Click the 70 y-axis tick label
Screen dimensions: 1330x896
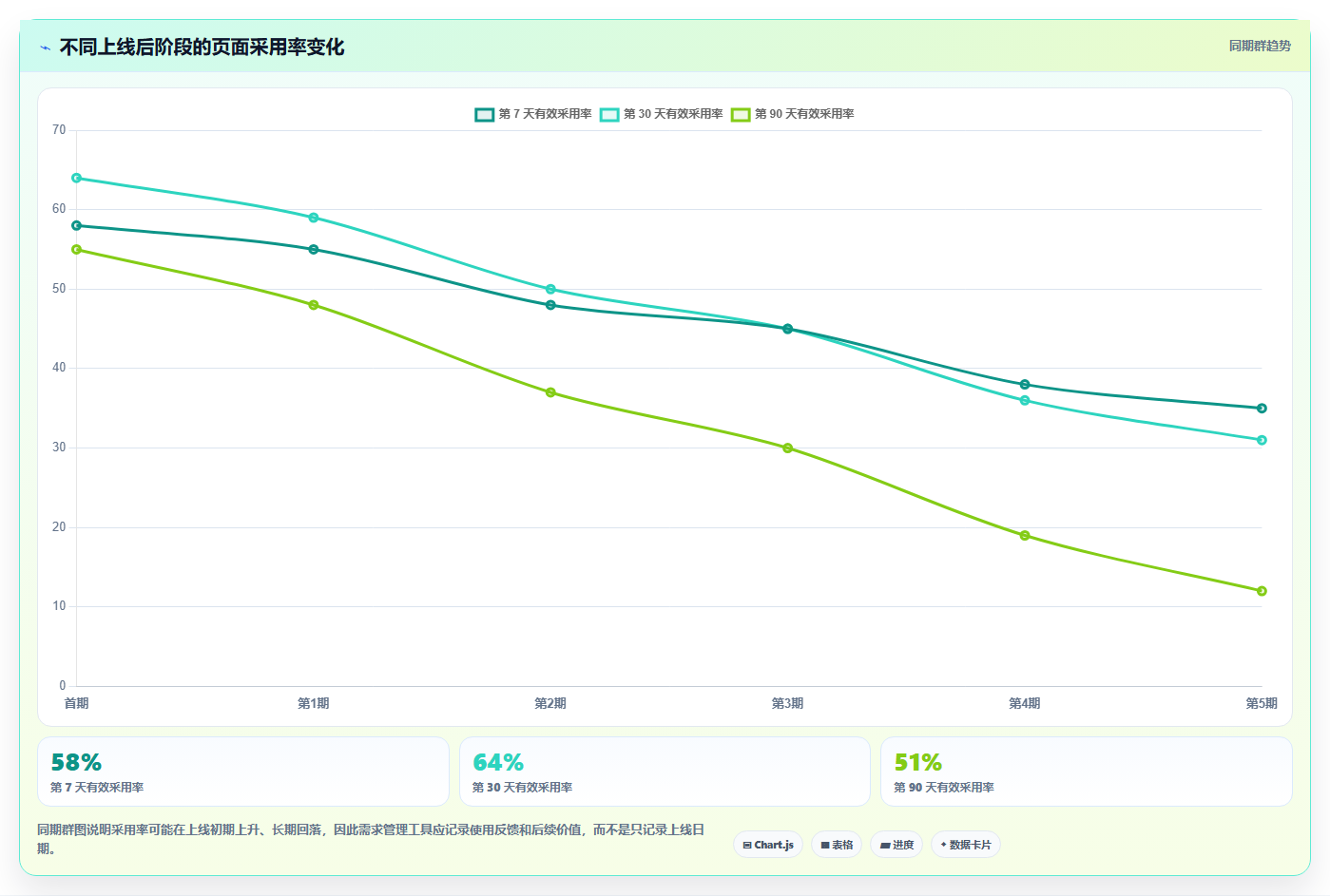click(59, 130)
